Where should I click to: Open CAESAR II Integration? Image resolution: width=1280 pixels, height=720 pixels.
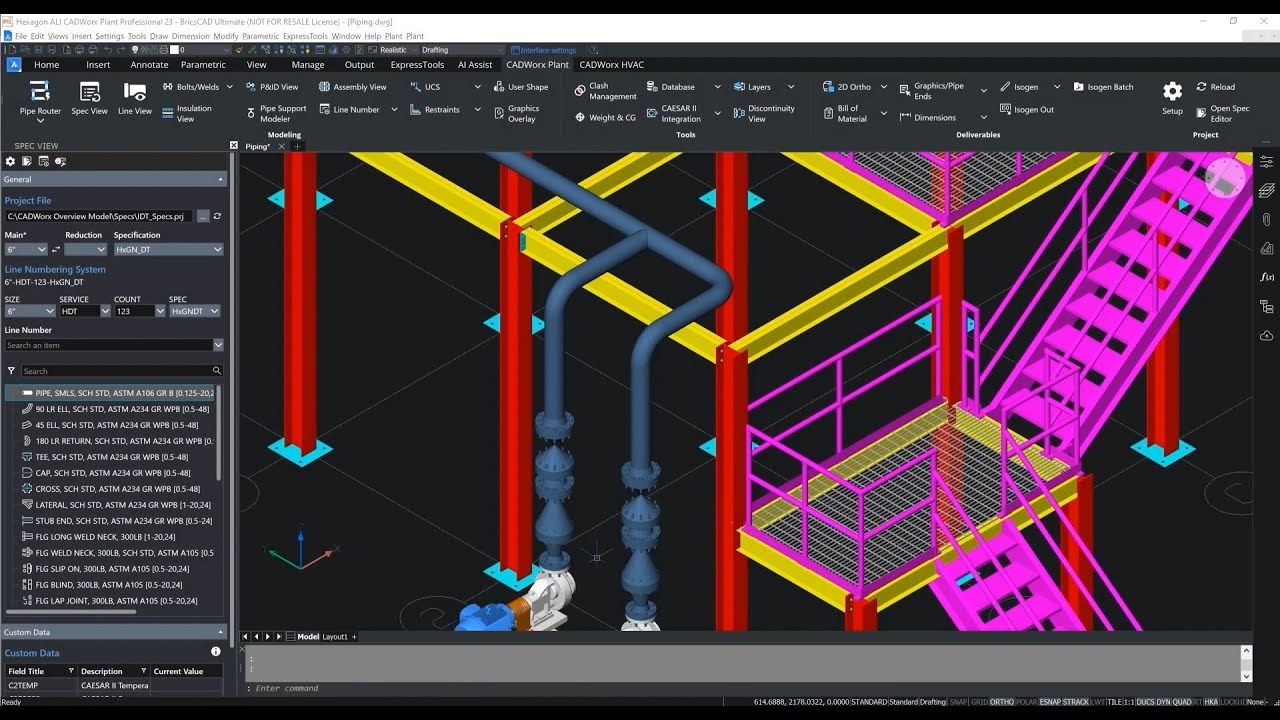tap(672, 113)
